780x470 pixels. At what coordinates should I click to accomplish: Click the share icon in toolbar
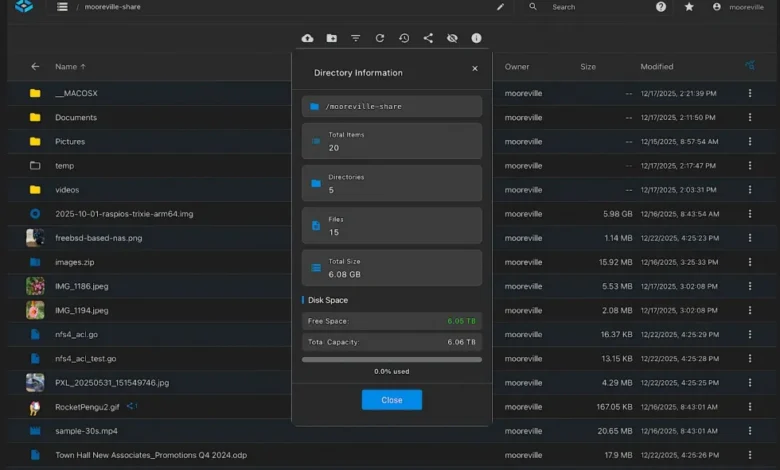point(428,38)
